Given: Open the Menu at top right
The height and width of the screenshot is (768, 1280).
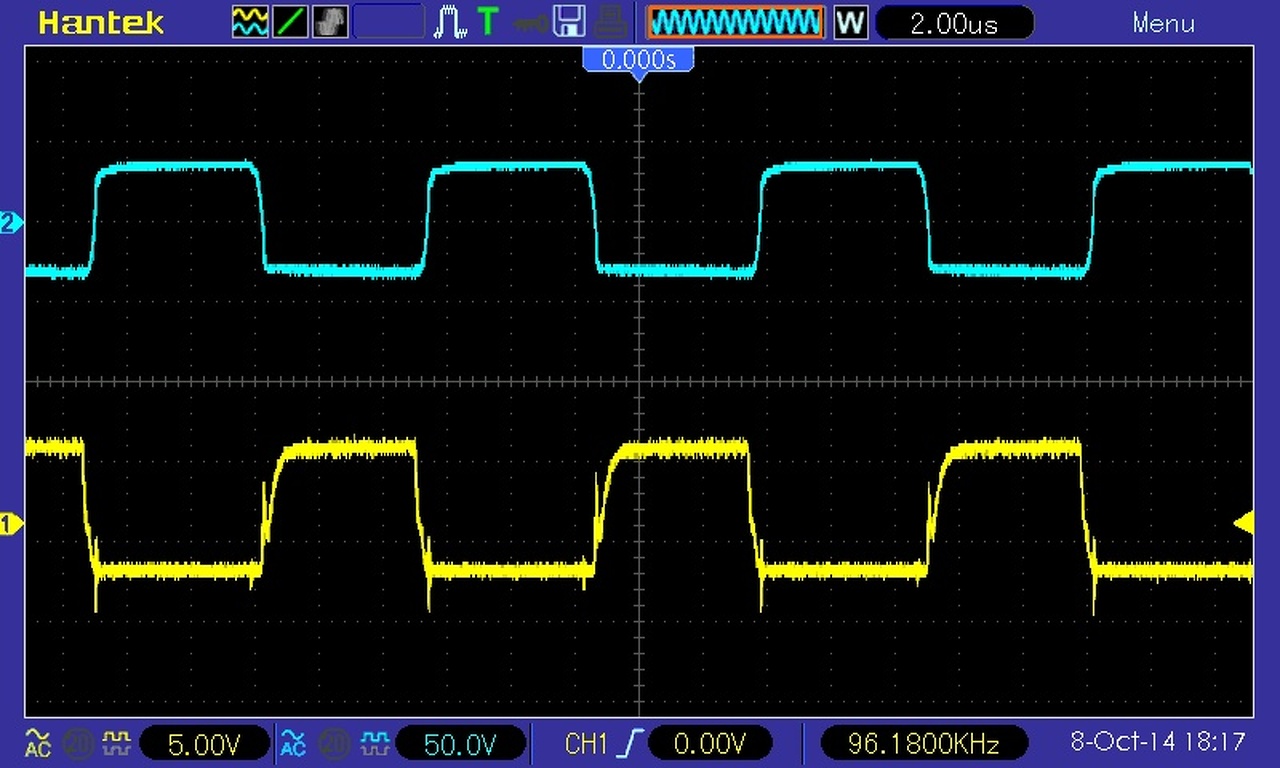Looking at the screenshot, I should coord(1163,22).
